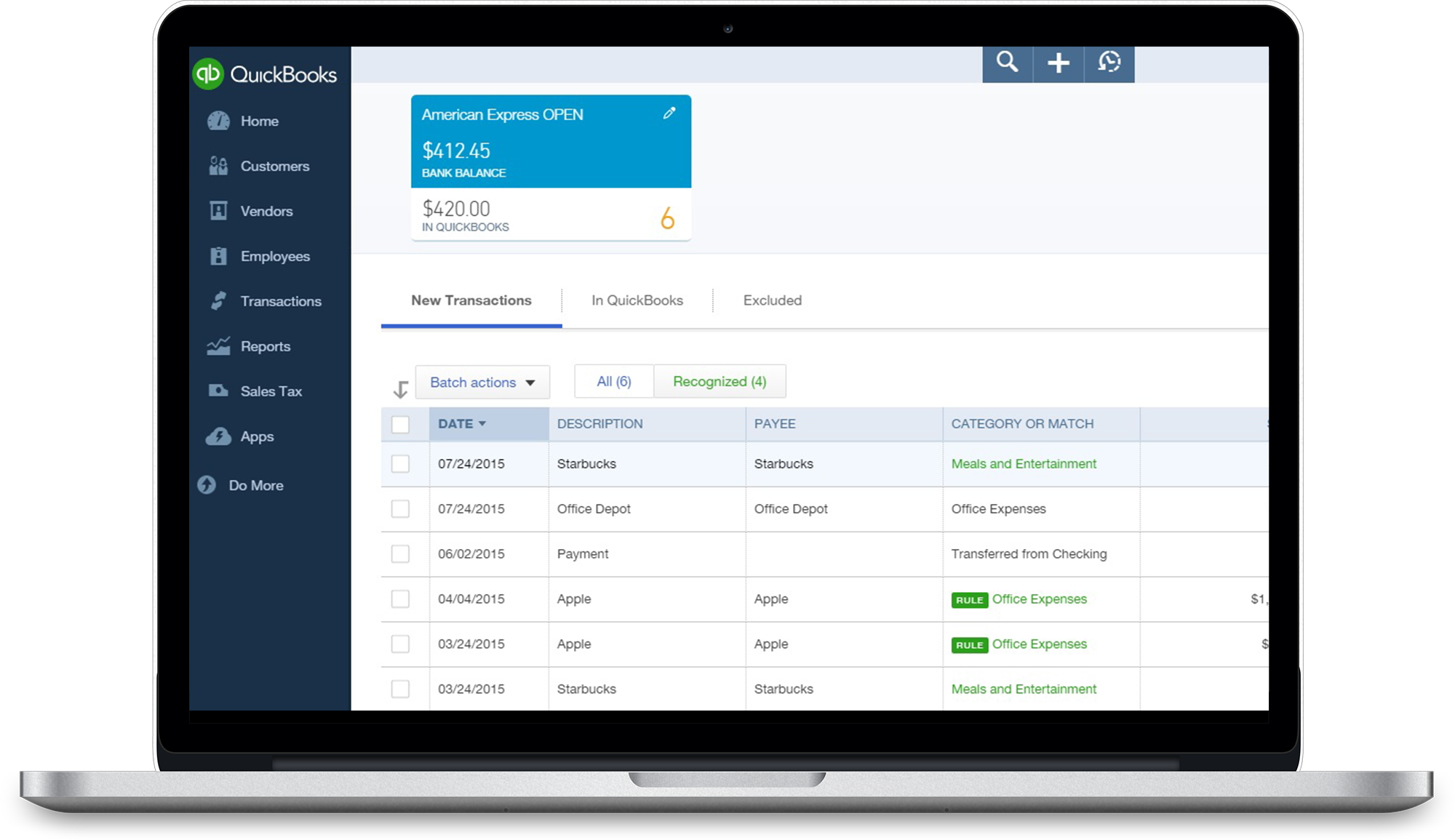Open the recent transactions clock icon
The image size is (1455, 840).
(1109, 63)
